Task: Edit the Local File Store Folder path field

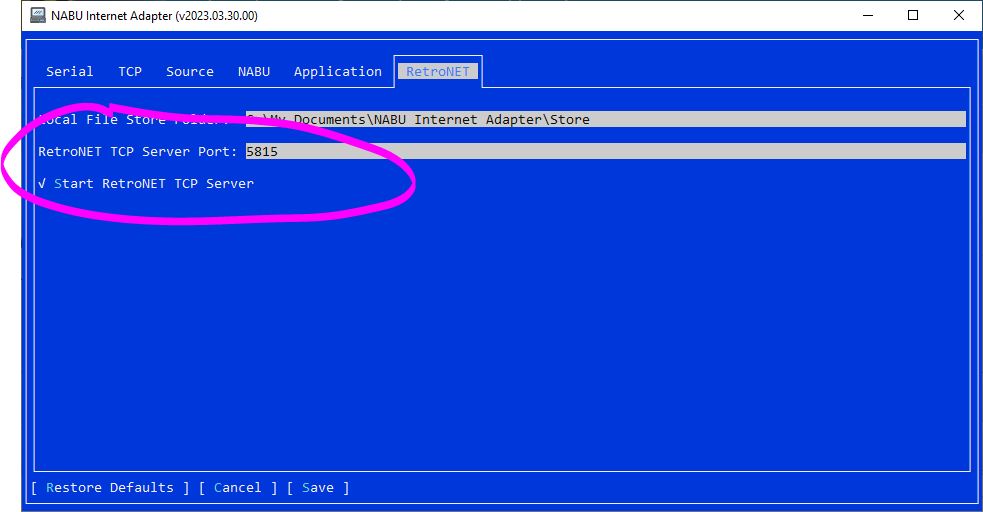Action: point(606,119)
